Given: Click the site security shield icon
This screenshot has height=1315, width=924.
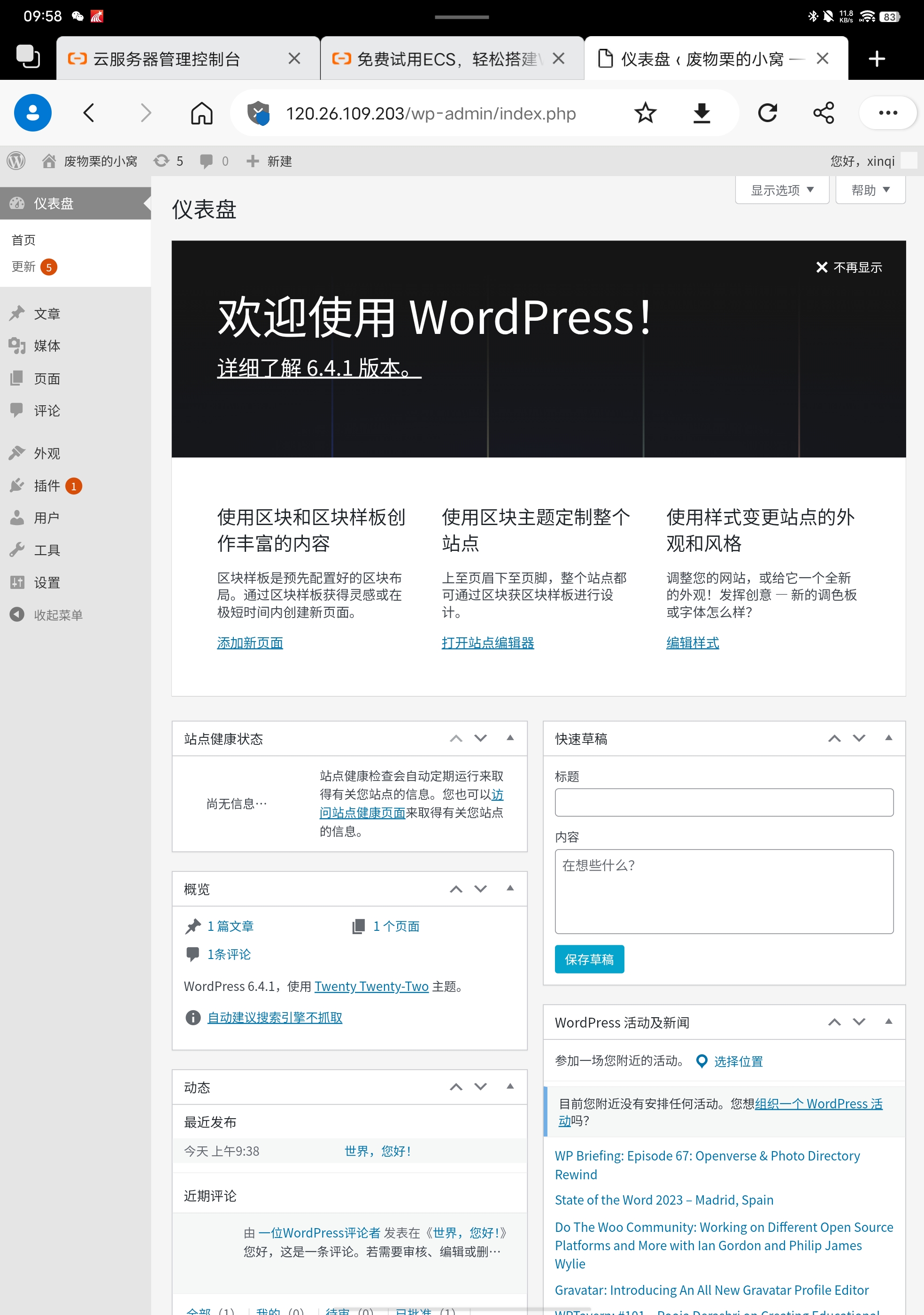Looking at the screenshot, I should (x=258, y=113).
